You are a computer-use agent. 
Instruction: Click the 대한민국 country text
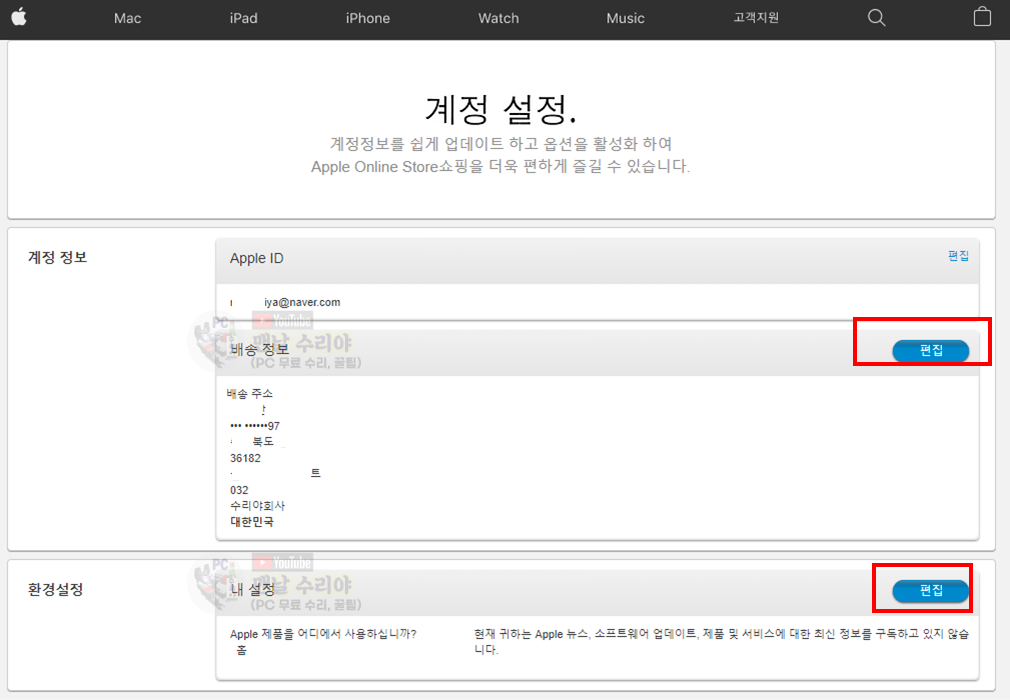click(x=252, y=522)
